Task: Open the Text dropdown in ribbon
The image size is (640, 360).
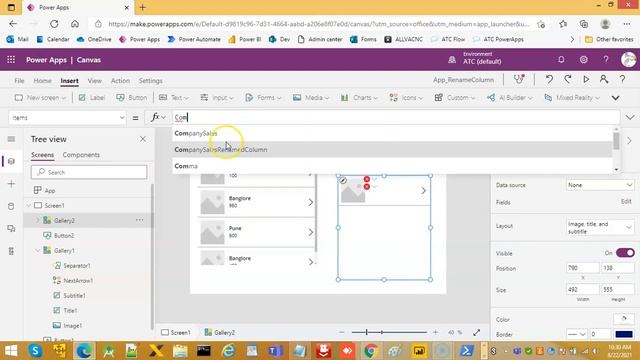Action: pos(174,98)
